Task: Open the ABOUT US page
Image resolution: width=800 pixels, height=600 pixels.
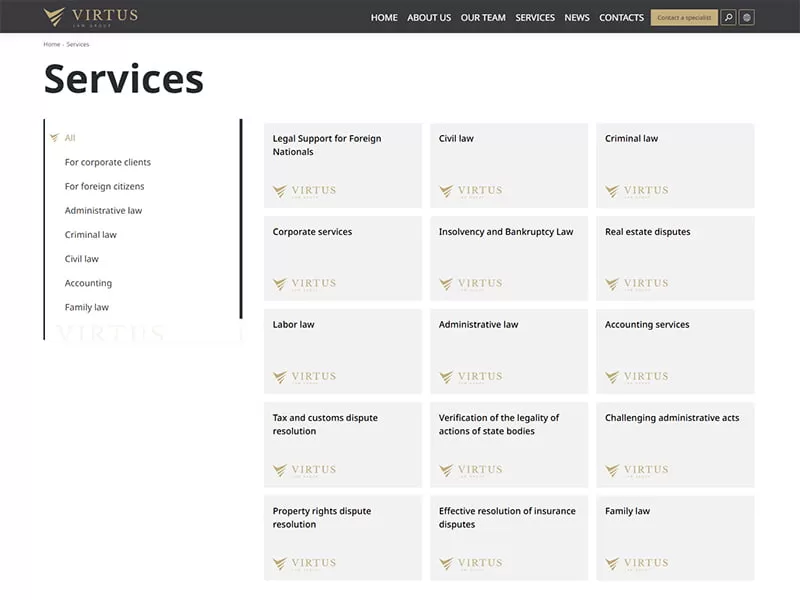Action: 429,17
